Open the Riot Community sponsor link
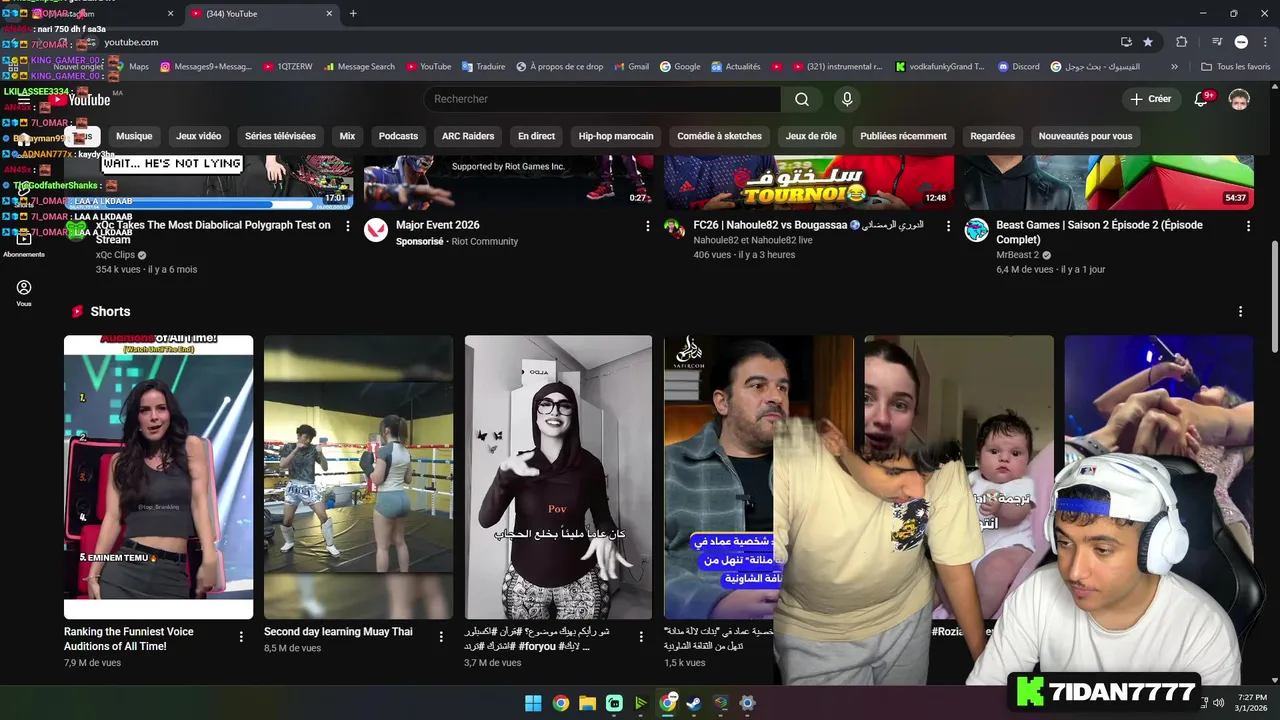The height and width of the screenshot is (720, 1280). [x=484, y=241]
